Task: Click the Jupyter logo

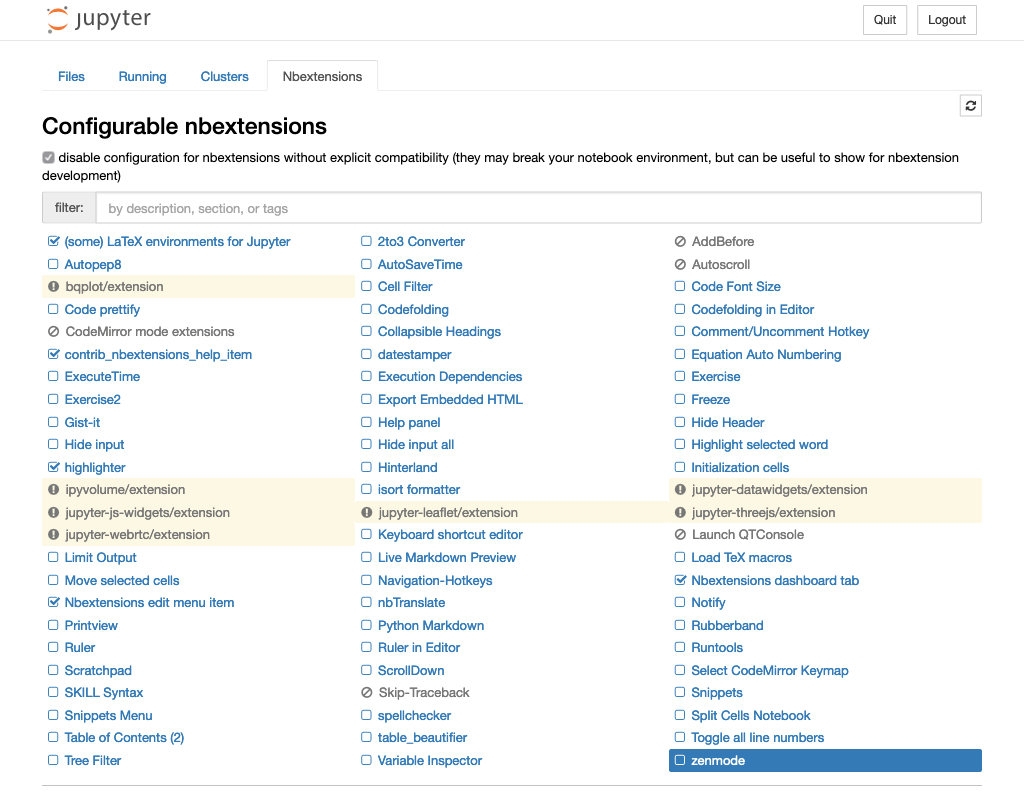Action: click(98, 19)
